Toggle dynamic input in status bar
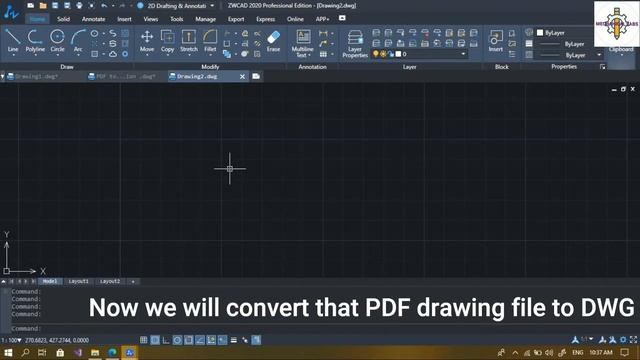Image resolution: width=640 pixels, height=360 pixels. (222, 340)
